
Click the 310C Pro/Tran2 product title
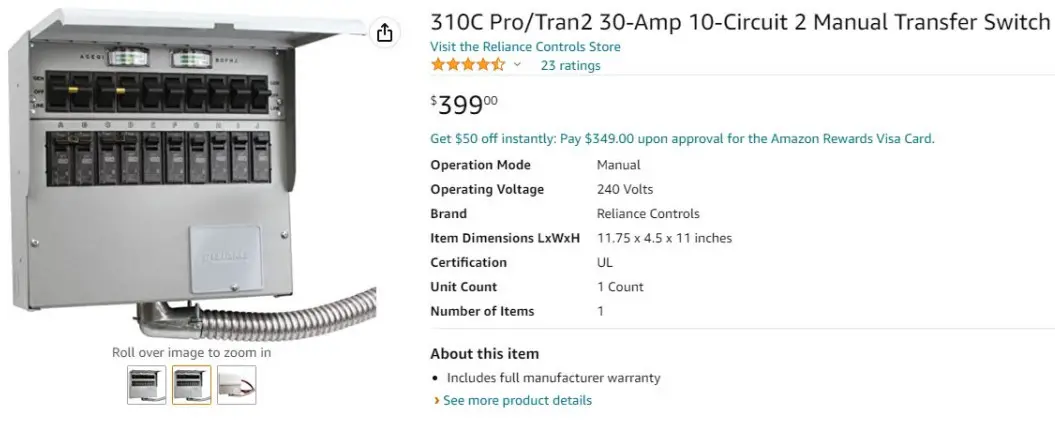point(740,22)
